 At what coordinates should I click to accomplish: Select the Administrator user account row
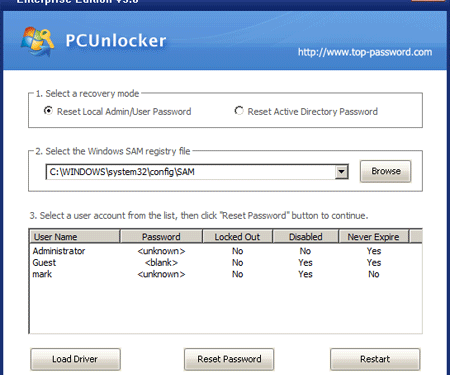click(x=225, y=251)
